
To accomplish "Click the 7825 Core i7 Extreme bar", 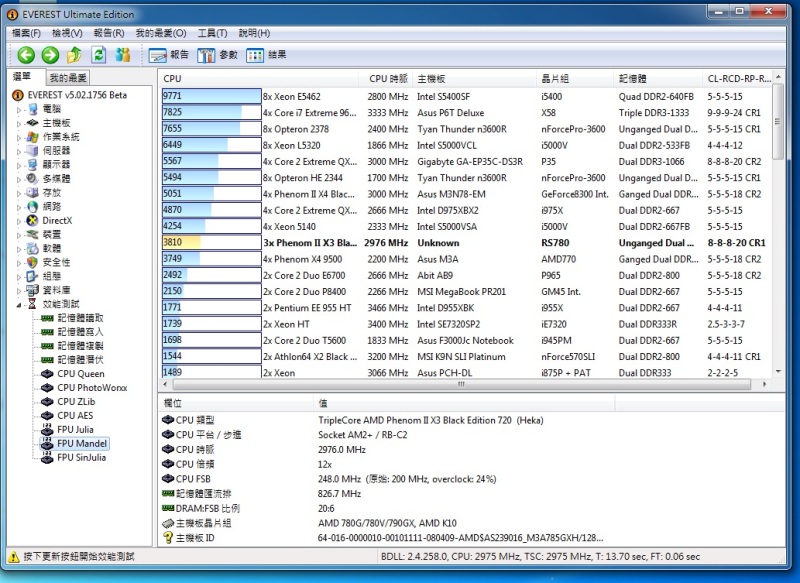I will [x=212, y=112].
